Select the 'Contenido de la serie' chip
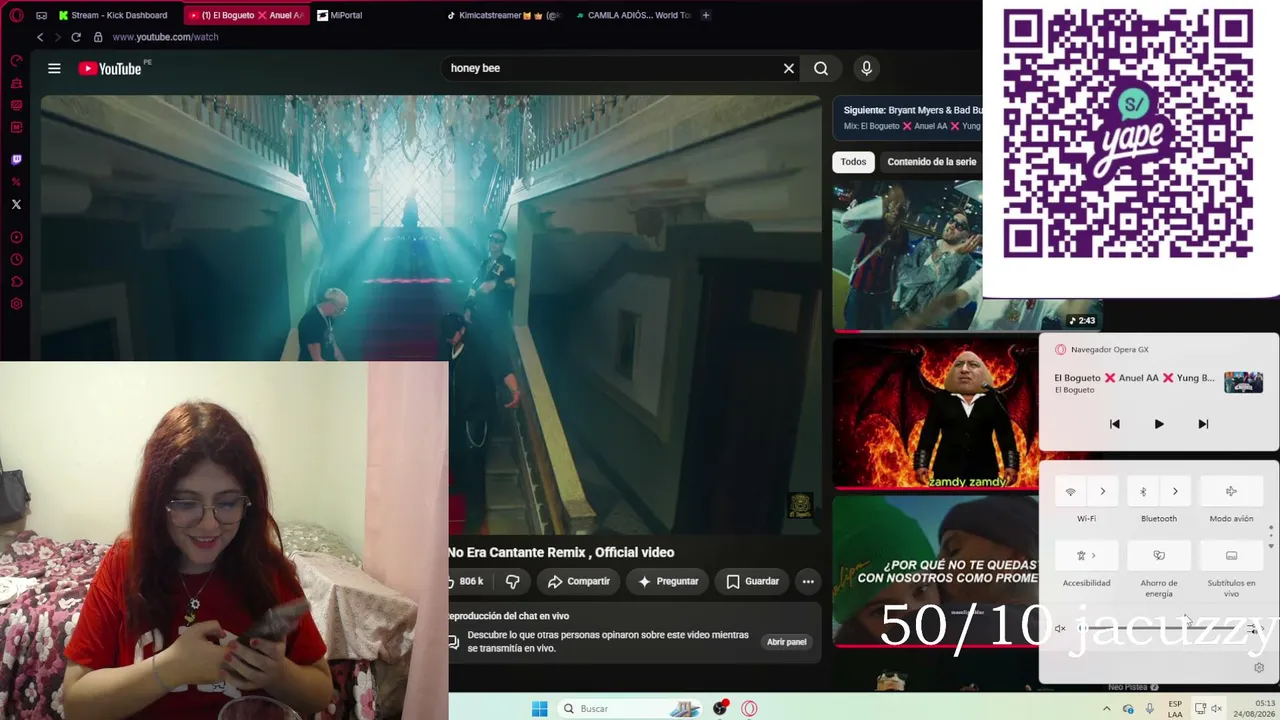The image size is (1280, 720). point(931,162)
